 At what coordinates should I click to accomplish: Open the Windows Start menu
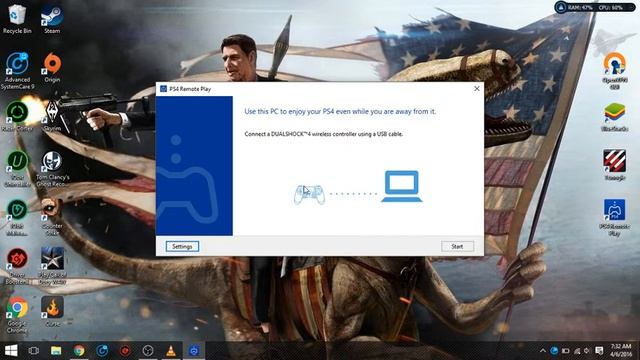pyautogui.click(x=11, y=351)
